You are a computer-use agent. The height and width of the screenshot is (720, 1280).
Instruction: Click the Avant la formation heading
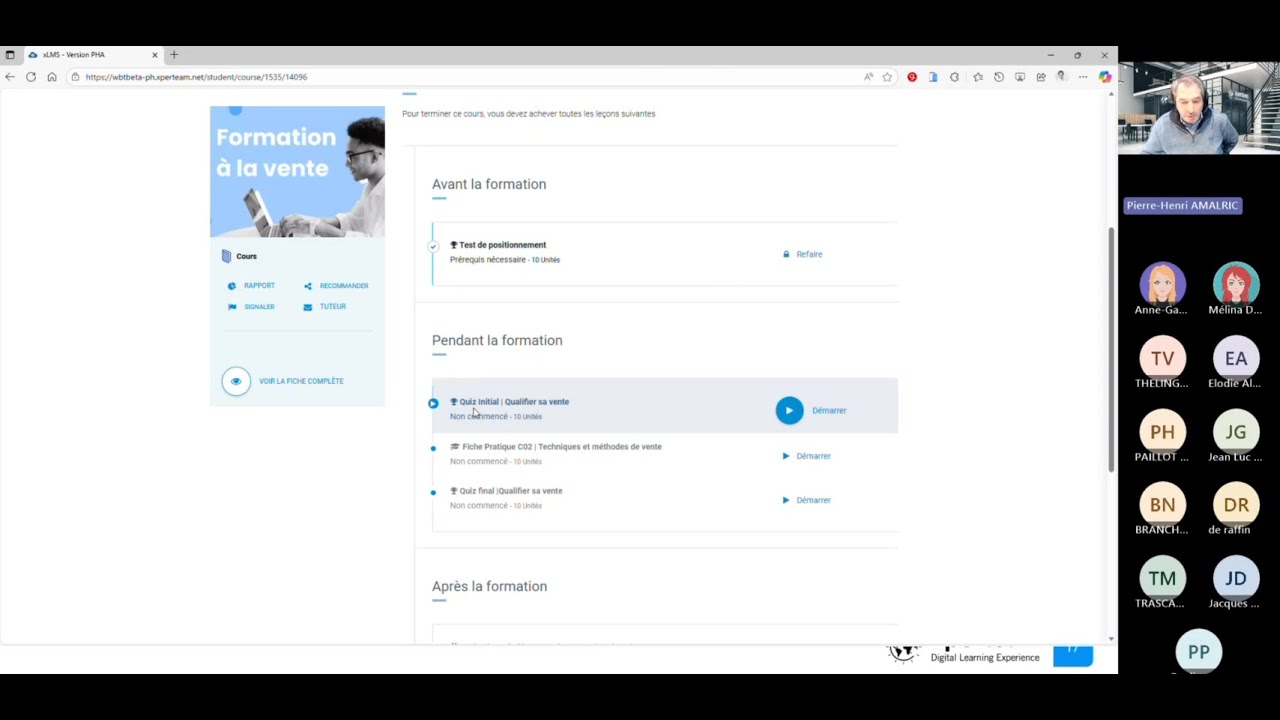click(x=489, y=184)
